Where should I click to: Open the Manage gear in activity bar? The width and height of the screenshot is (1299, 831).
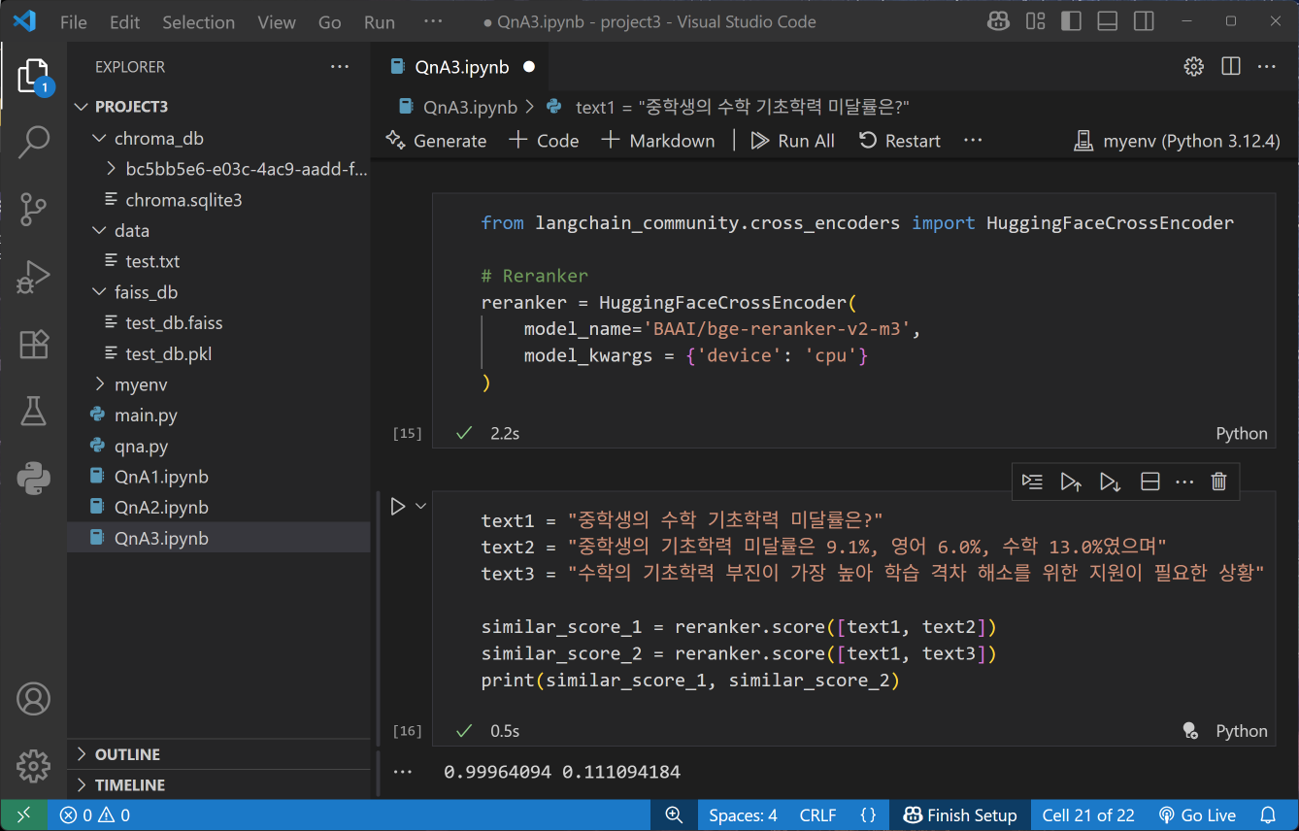(x=33, y=766)
